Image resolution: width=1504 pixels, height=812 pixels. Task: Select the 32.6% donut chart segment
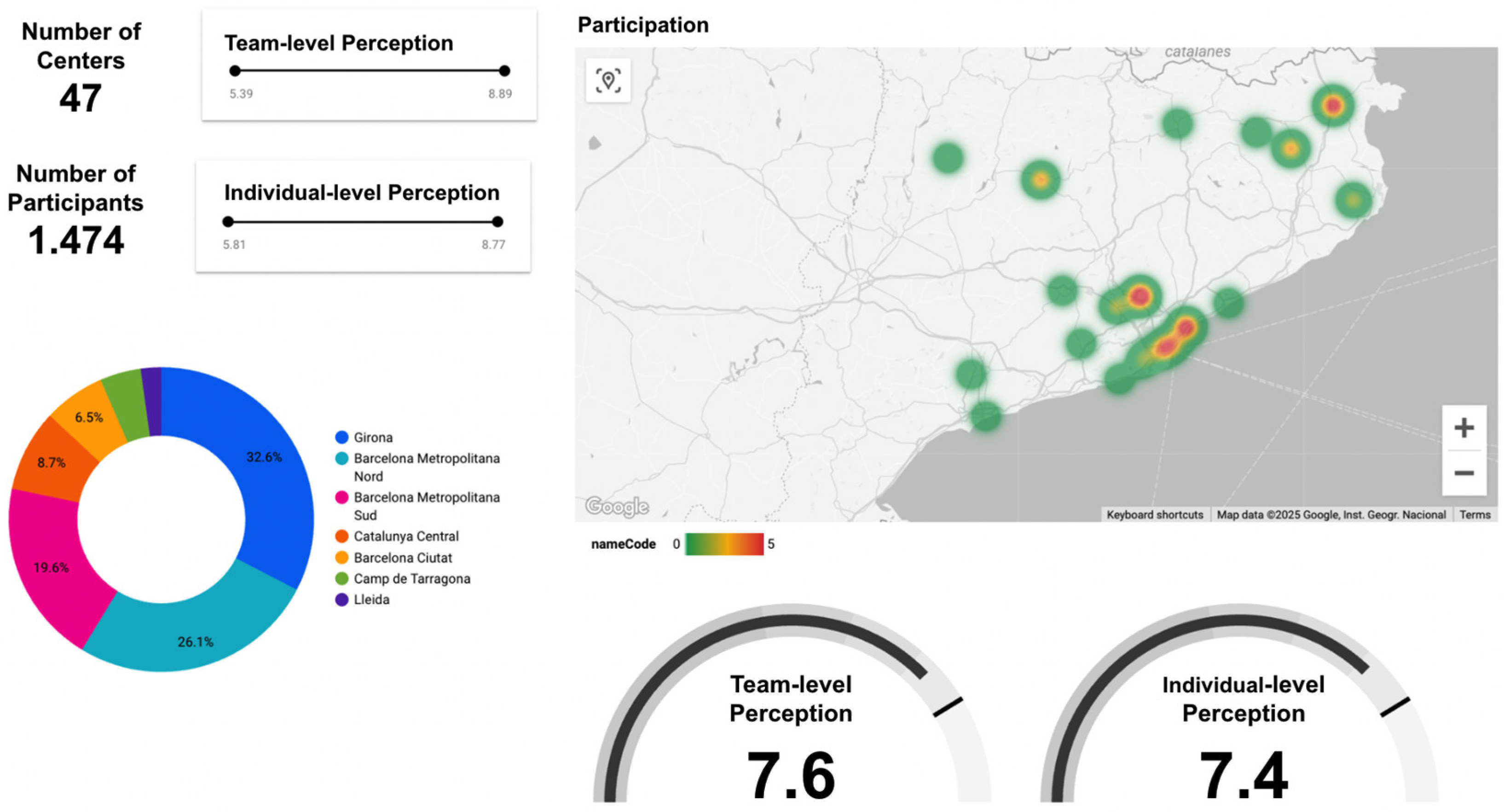pyautogui.click(x=266, y=467)
